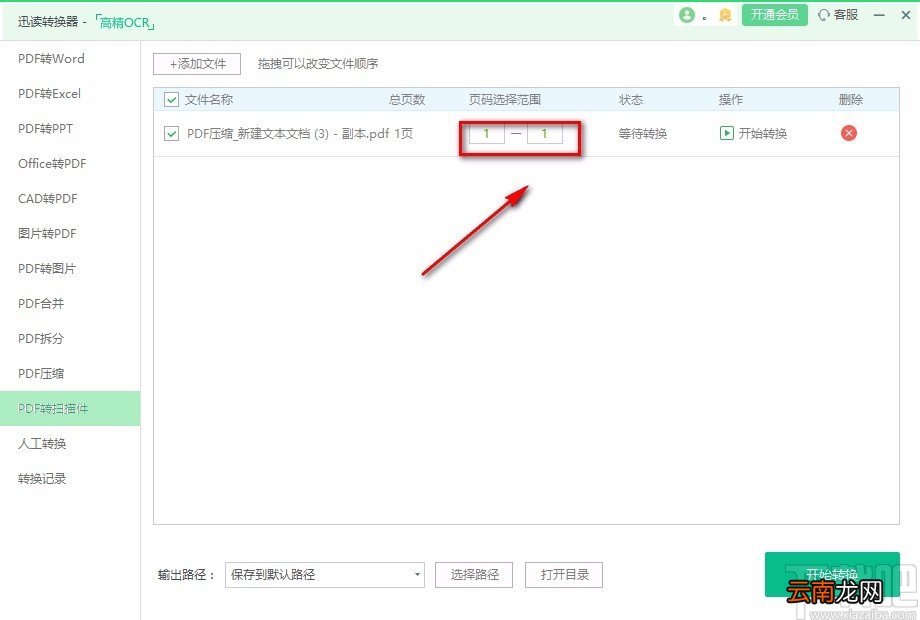Click the large green 开始转换 button
Image resolution: width=920 pixels, height=620 pixels.
click(832, 574)
